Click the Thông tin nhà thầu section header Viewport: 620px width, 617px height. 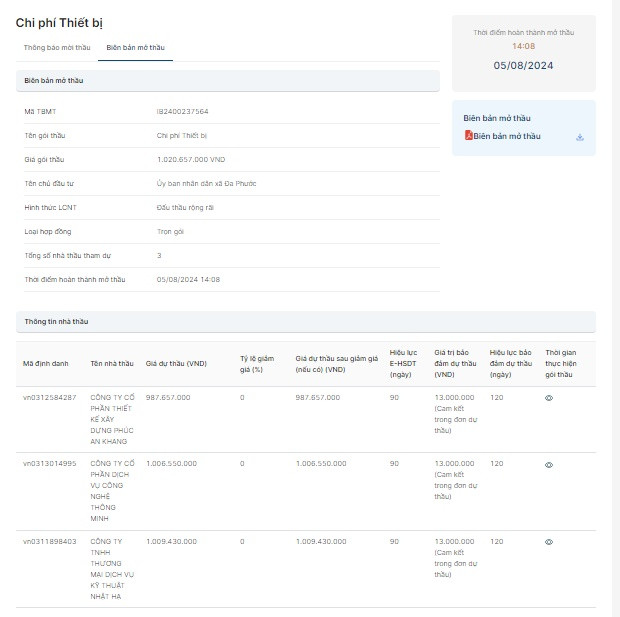click(57, 321)
